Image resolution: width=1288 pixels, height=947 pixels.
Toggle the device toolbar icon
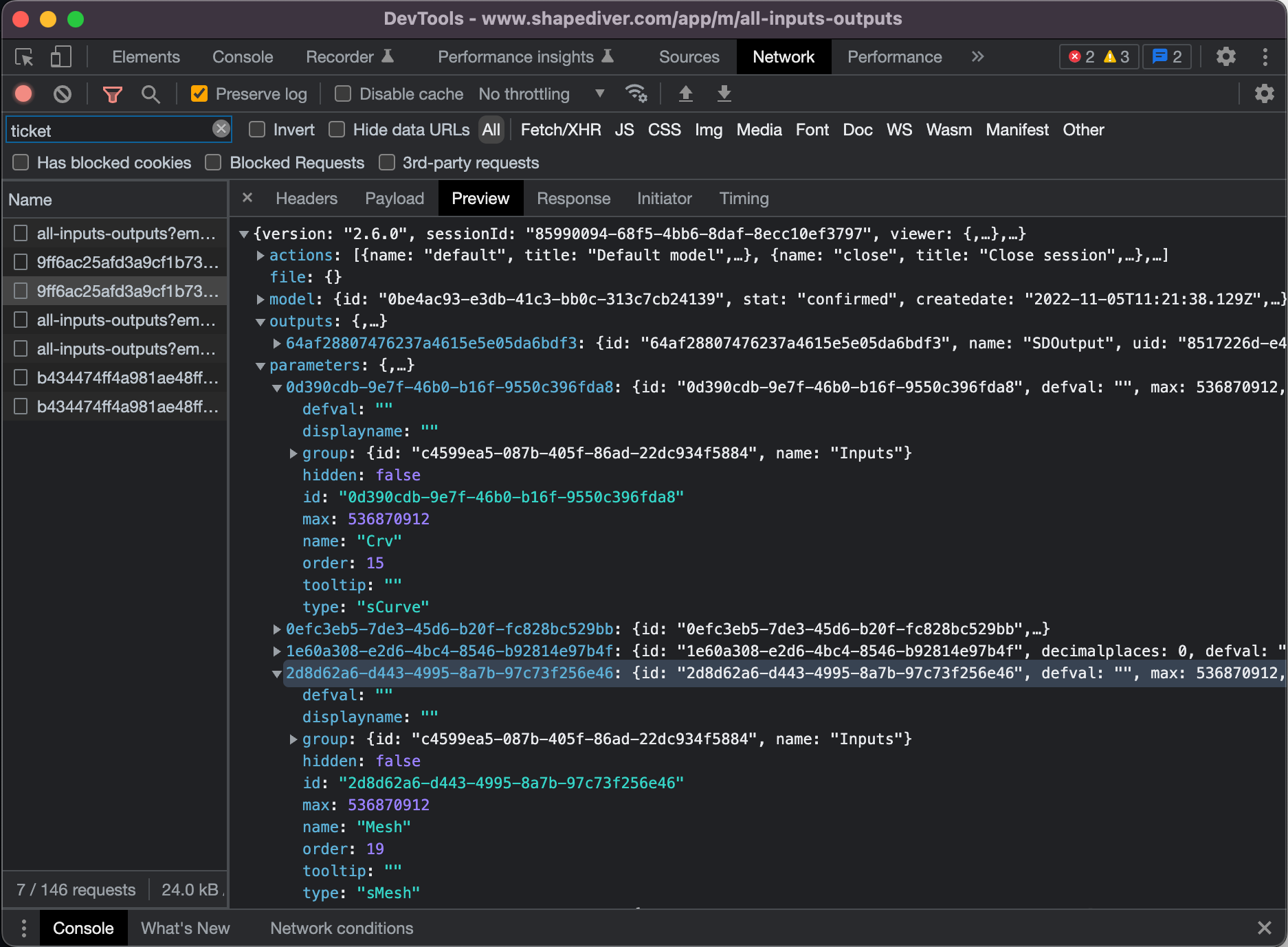(60, 57)
